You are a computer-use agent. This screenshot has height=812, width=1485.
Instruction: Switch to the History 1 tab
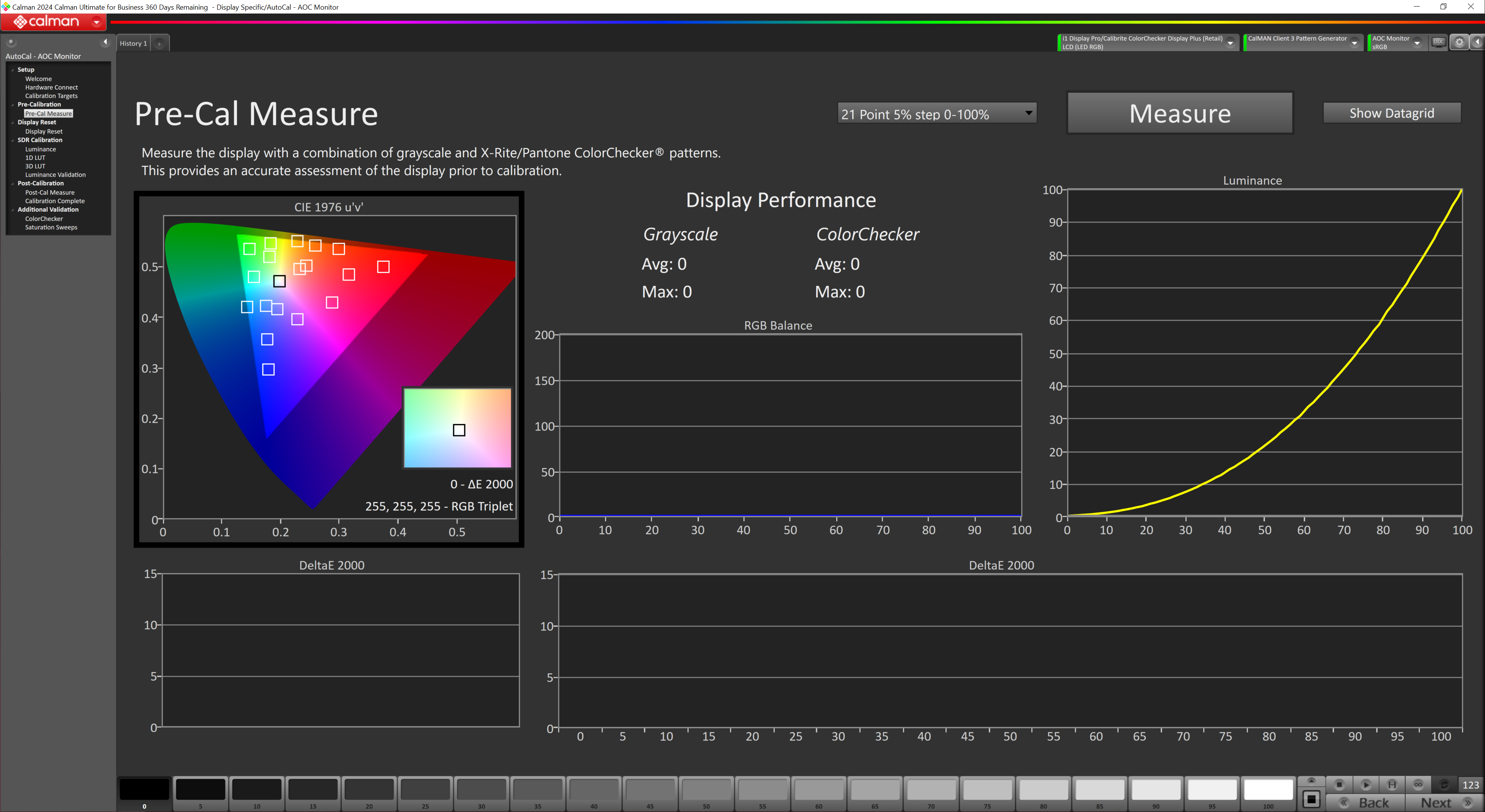(133, 43)
